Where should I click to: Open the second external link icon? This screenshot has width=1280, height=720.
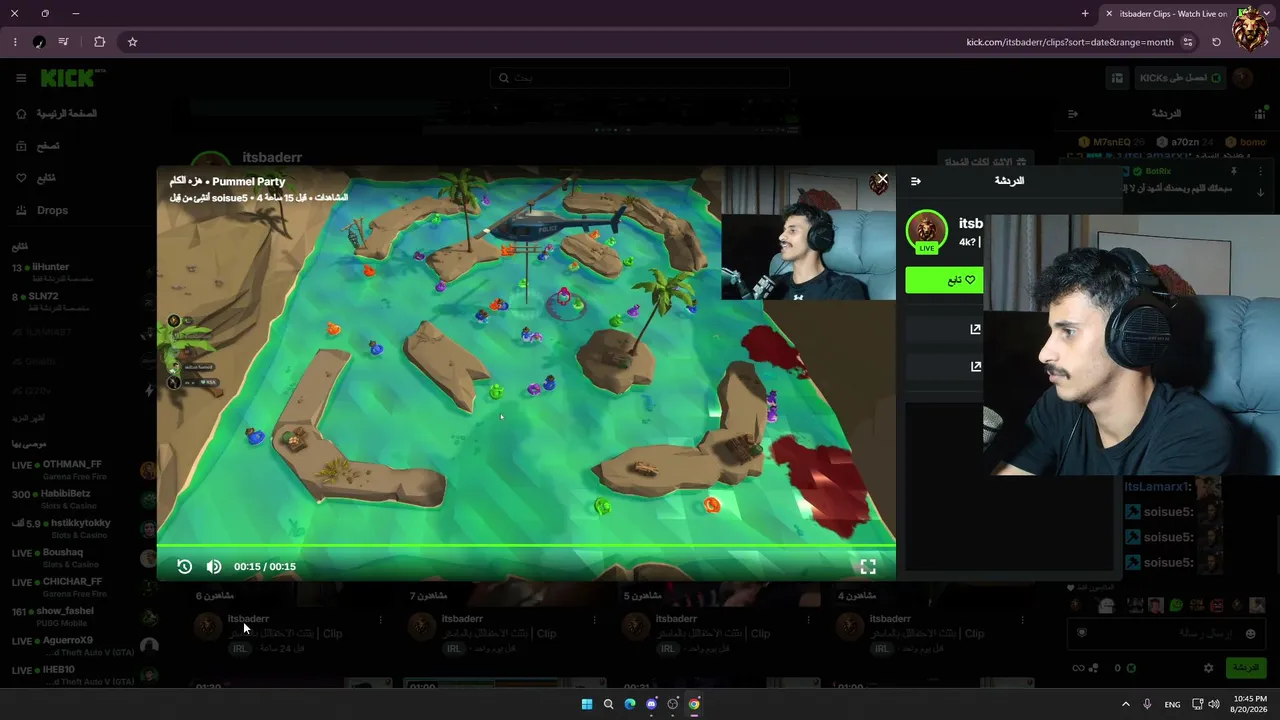coord(976,366)
